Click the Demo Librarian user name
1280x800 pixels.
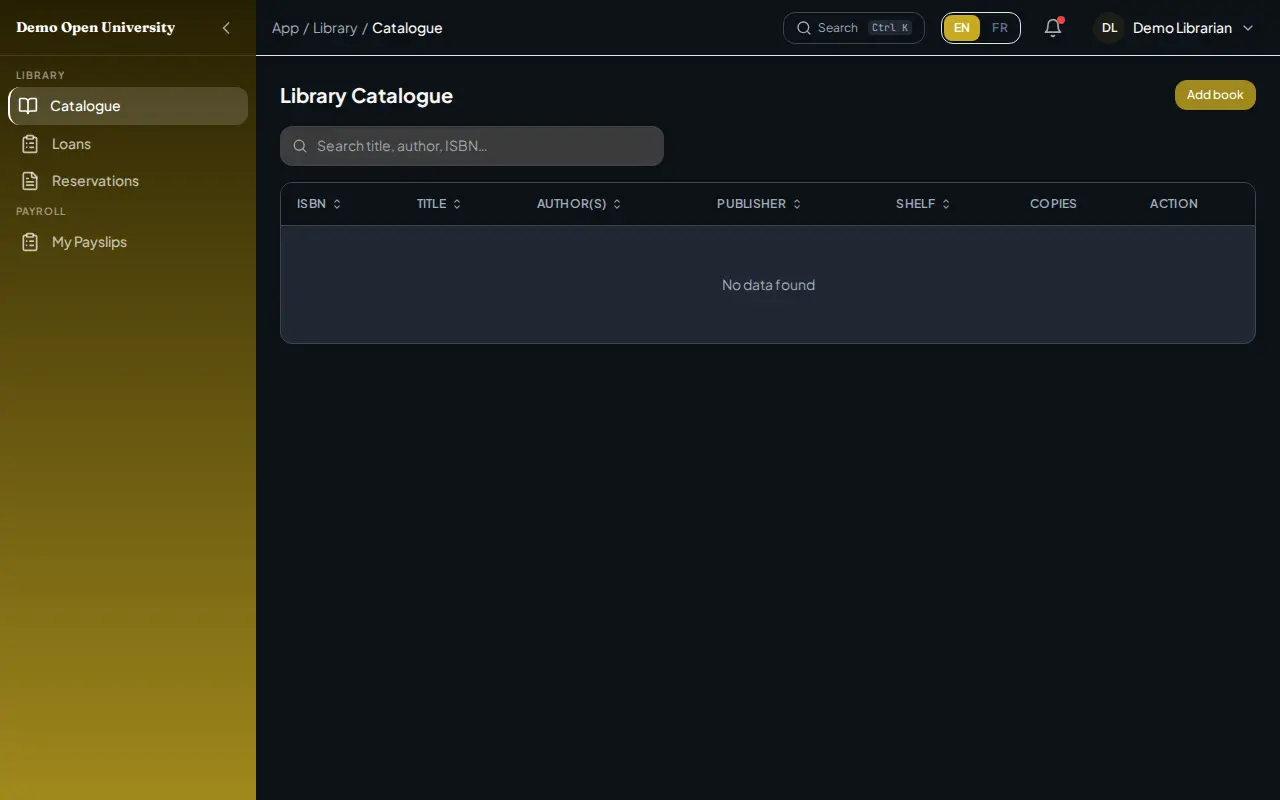(1182, 28)
